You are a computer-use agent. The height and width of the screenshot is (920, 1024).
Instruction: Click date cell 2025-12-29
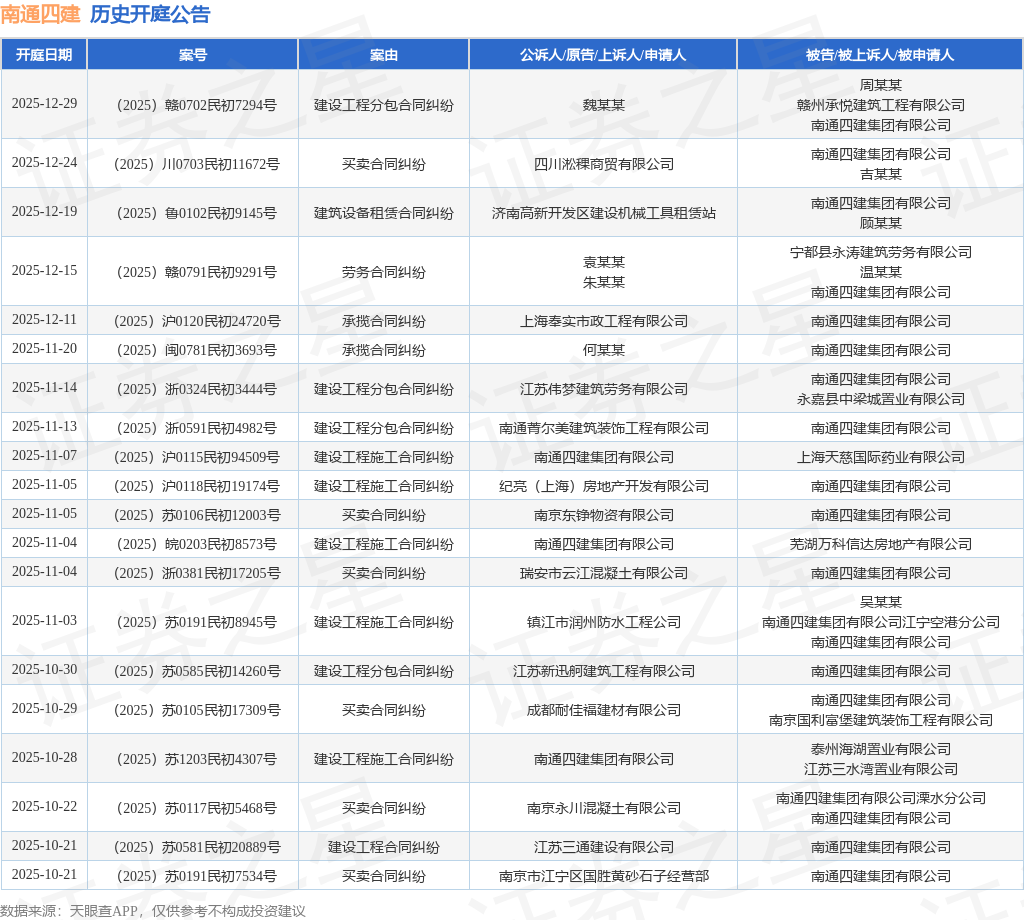tap(44, 104)
